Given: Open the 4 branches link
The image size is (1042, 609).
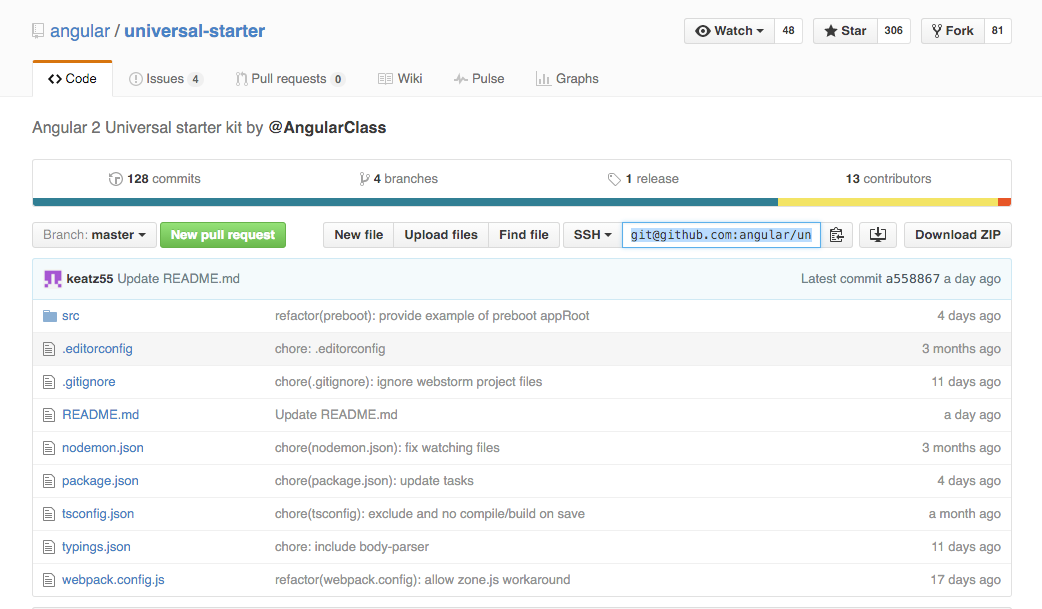Looking at the screenshot, I should (x=399, y=179).
